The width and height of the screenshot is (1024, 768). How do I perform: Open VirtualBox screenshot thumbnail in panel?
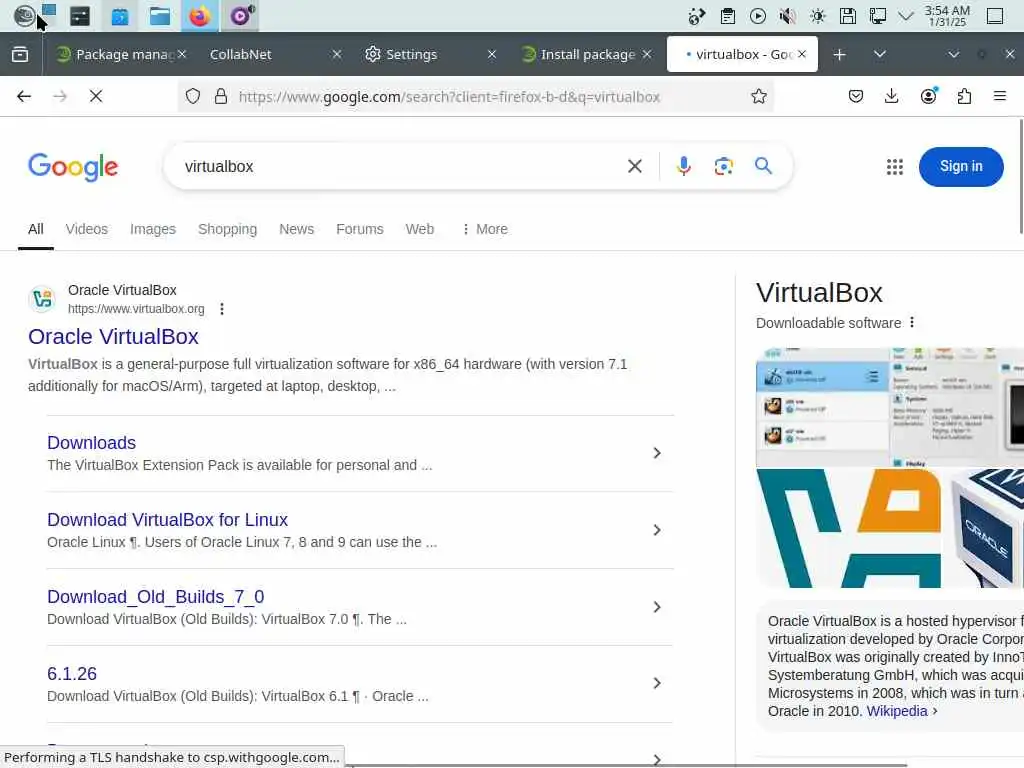889,408
